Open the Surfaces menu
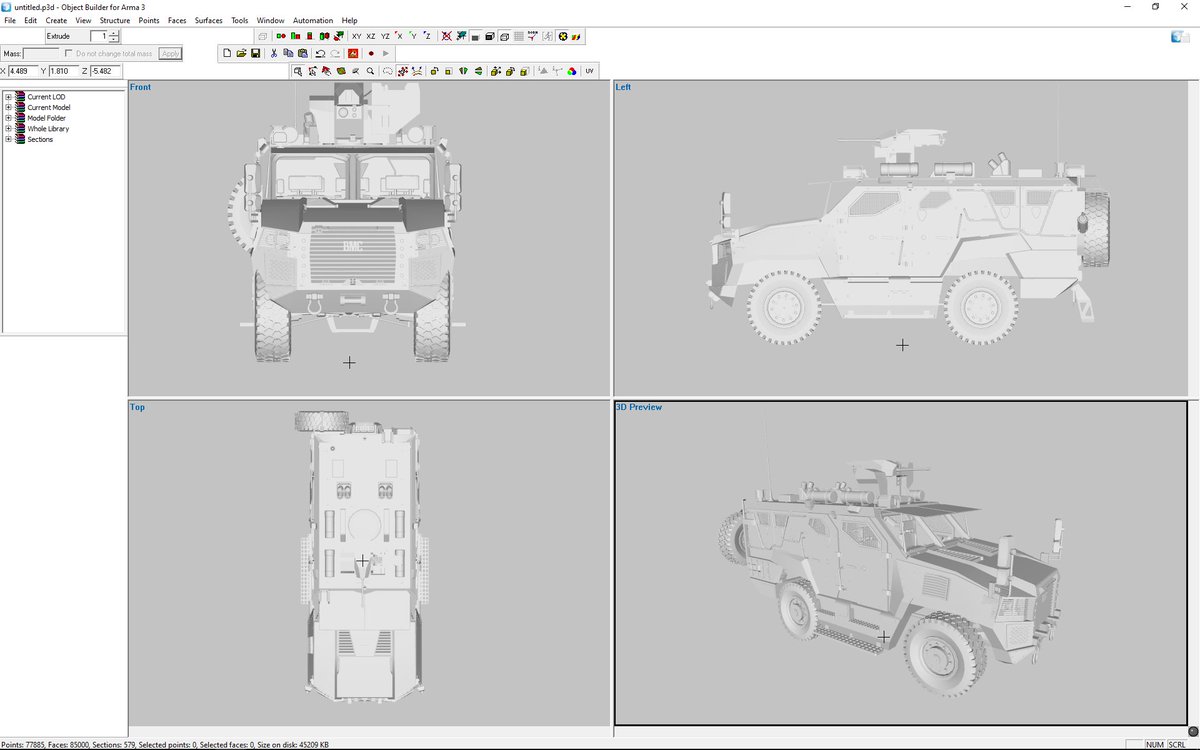 coord(208,20)
